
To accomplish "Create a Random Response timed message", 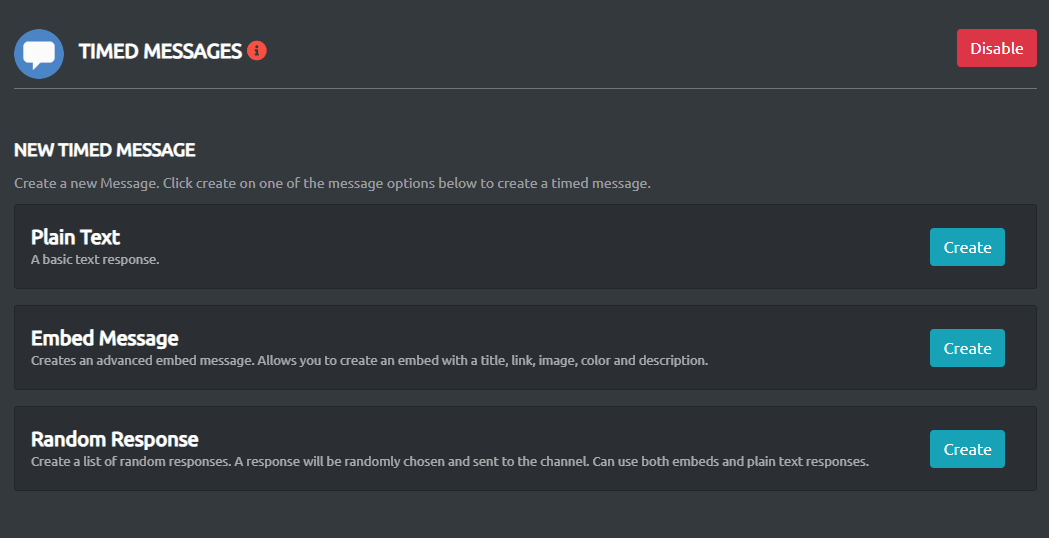I will 966,449.
